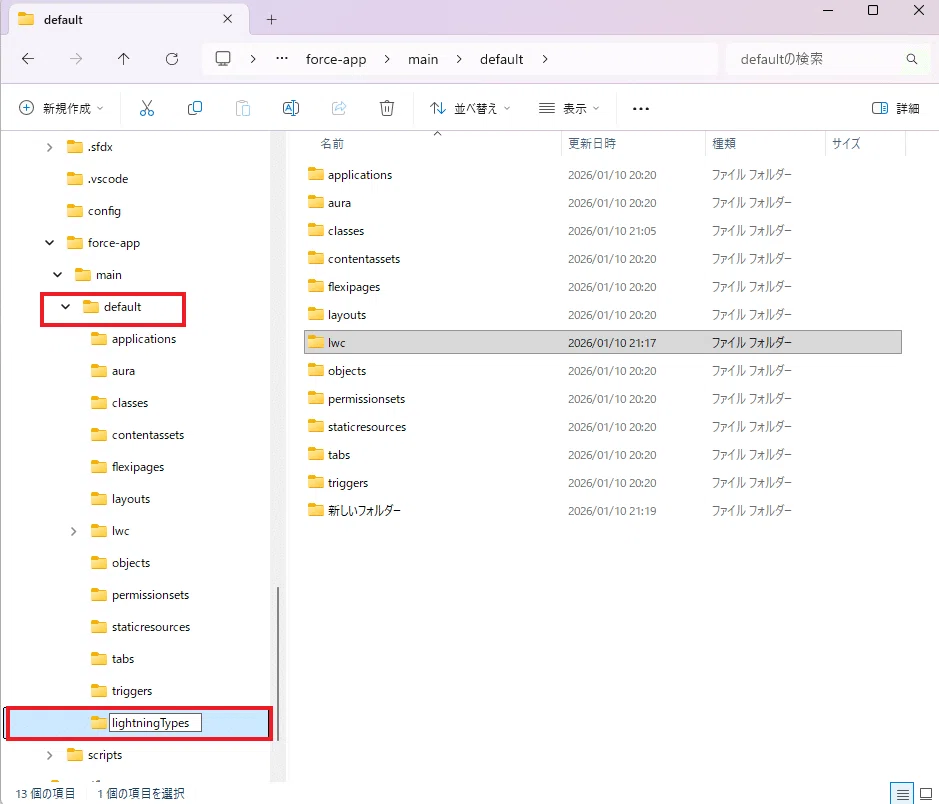Click chevron after default in address bar
The height and width of the screenshot is (804, 939).
545,59
